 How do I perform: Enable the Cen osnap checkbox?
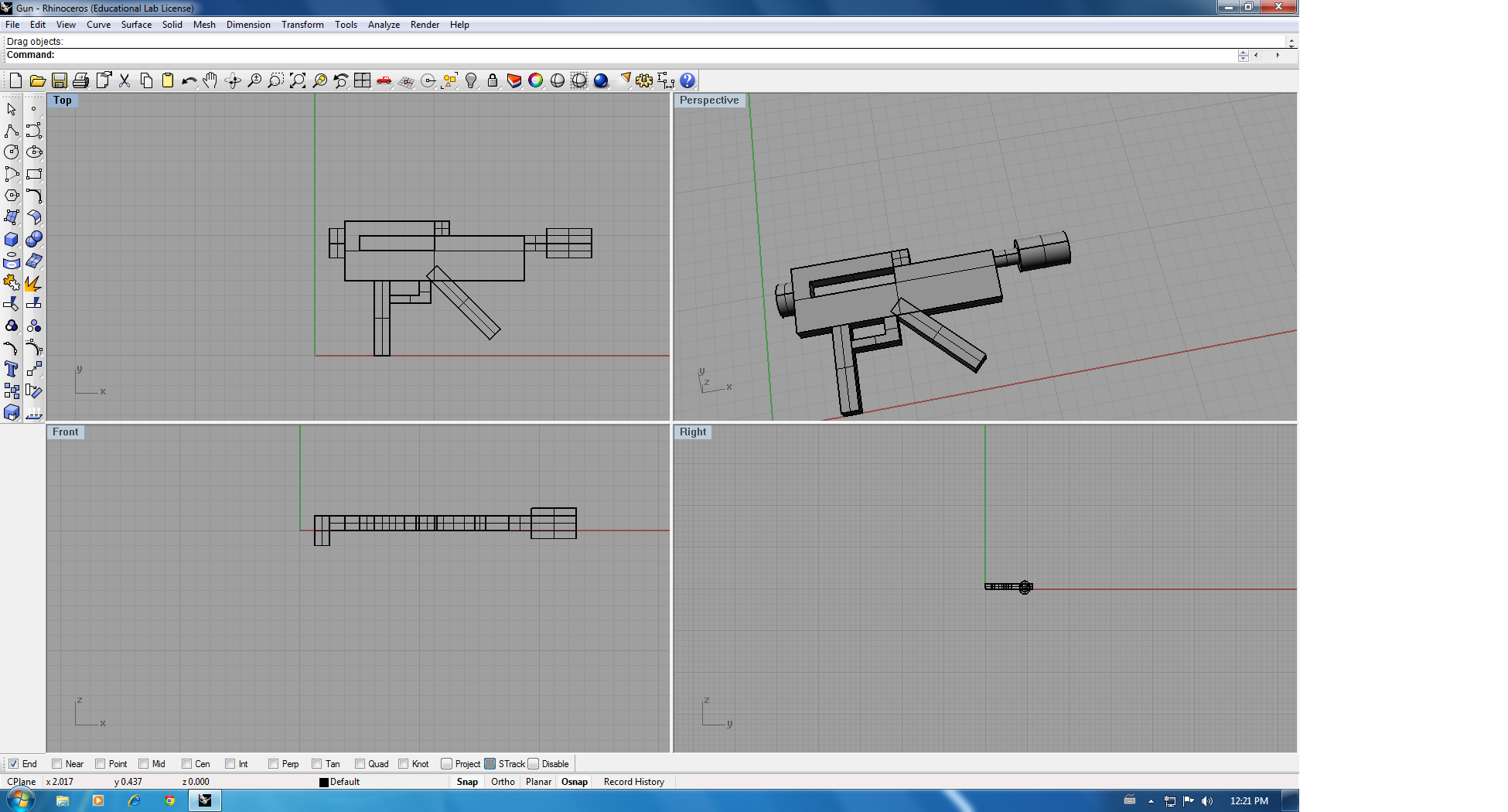[186, 764]
